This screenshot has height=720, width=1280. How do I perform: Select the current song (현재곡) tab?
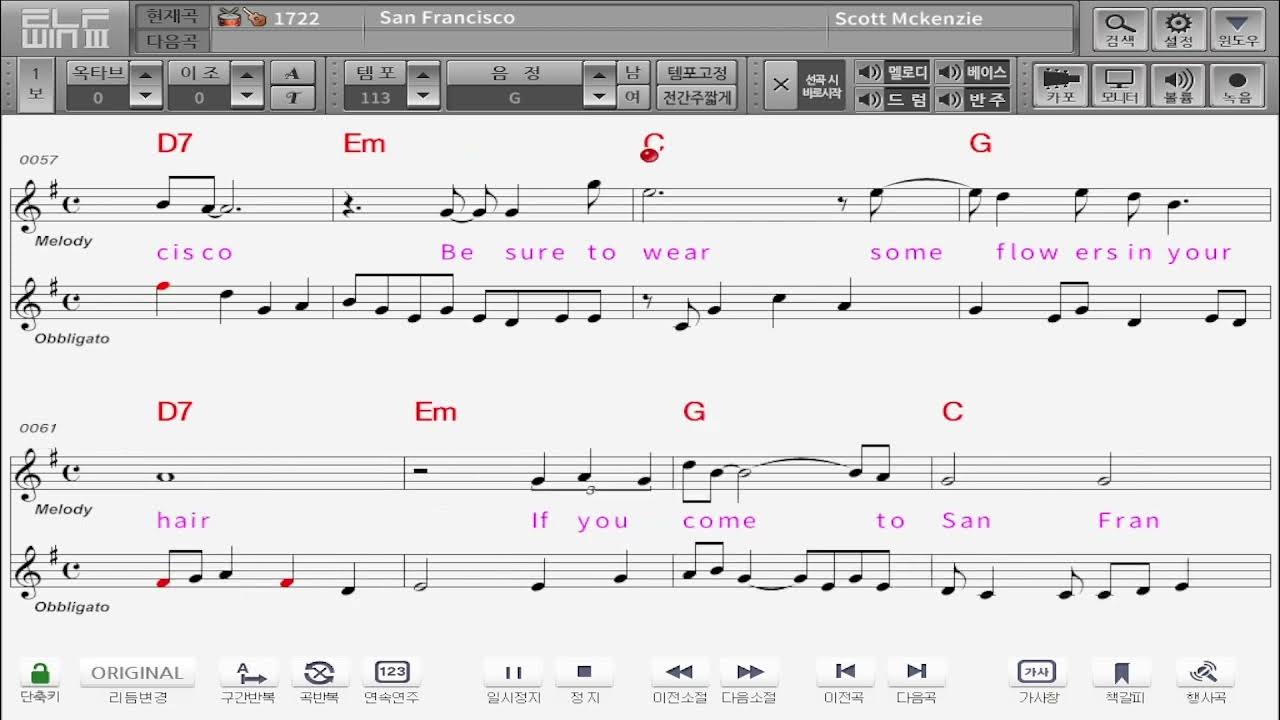pyautogui.click(x=173, y=17)
